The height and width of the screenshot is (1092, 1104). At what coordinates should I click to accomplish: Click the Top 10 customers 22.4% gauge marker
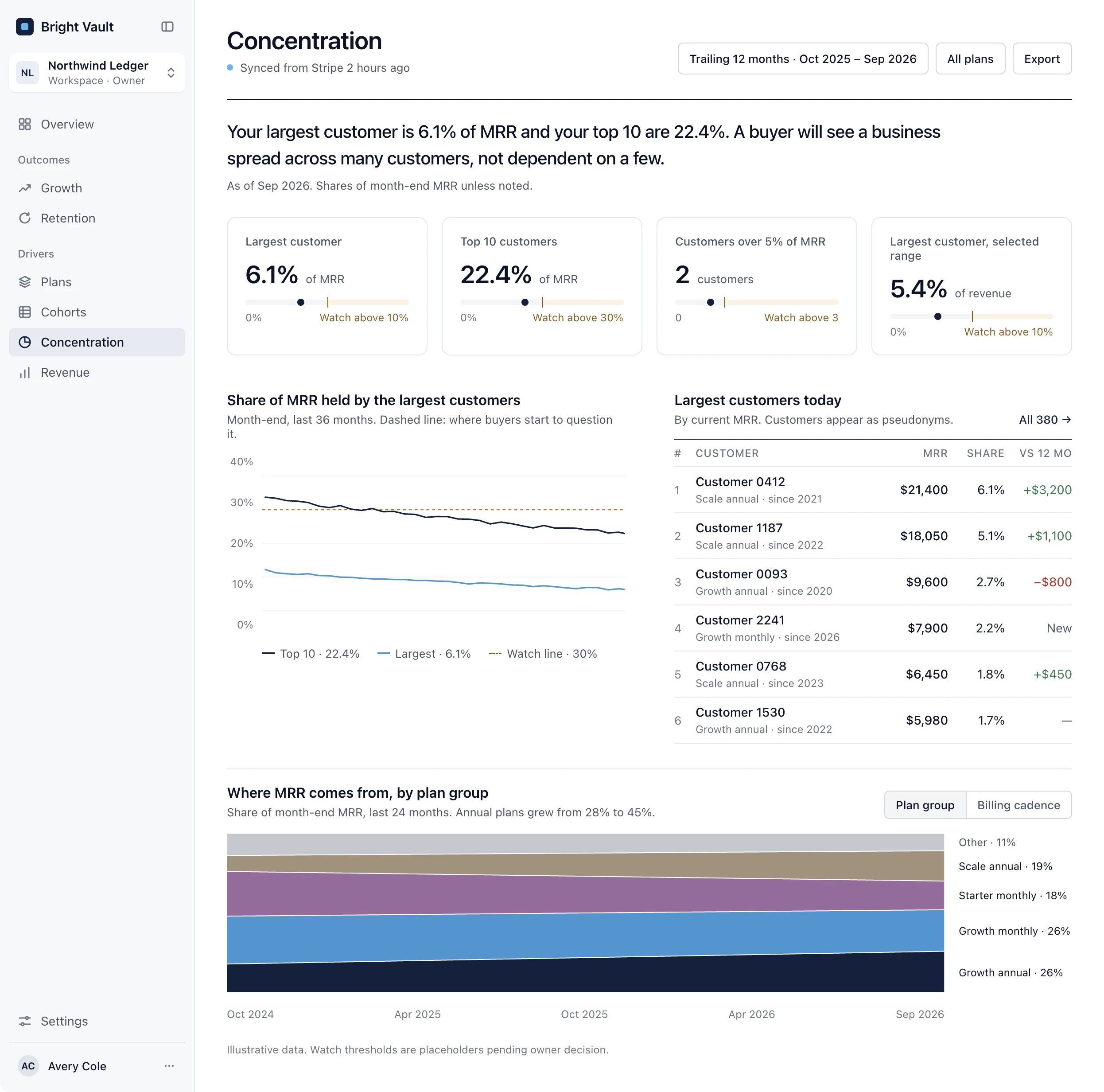pyautogui.click(x=525, y=302)
